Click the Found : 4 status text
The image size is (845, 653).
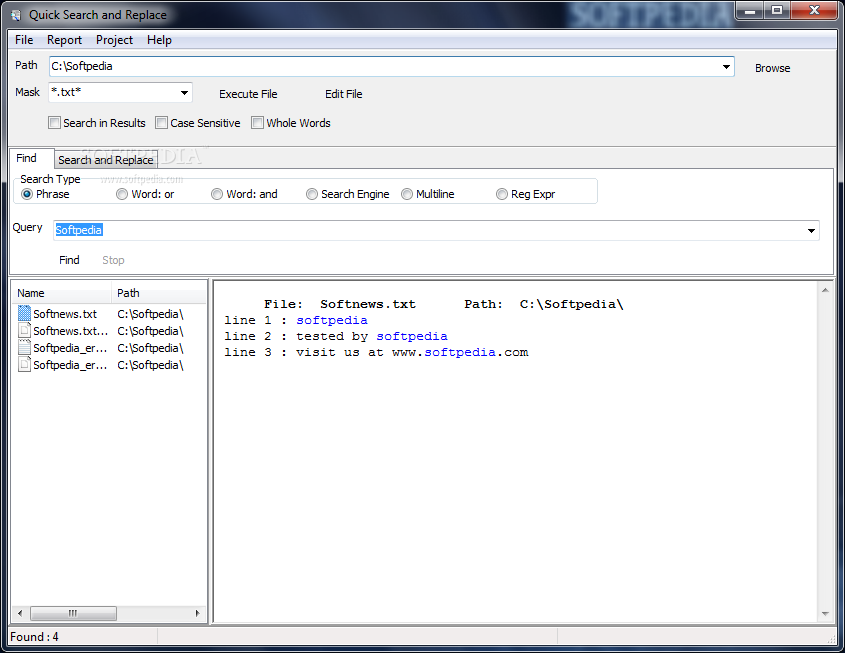[x=34, y=637]
